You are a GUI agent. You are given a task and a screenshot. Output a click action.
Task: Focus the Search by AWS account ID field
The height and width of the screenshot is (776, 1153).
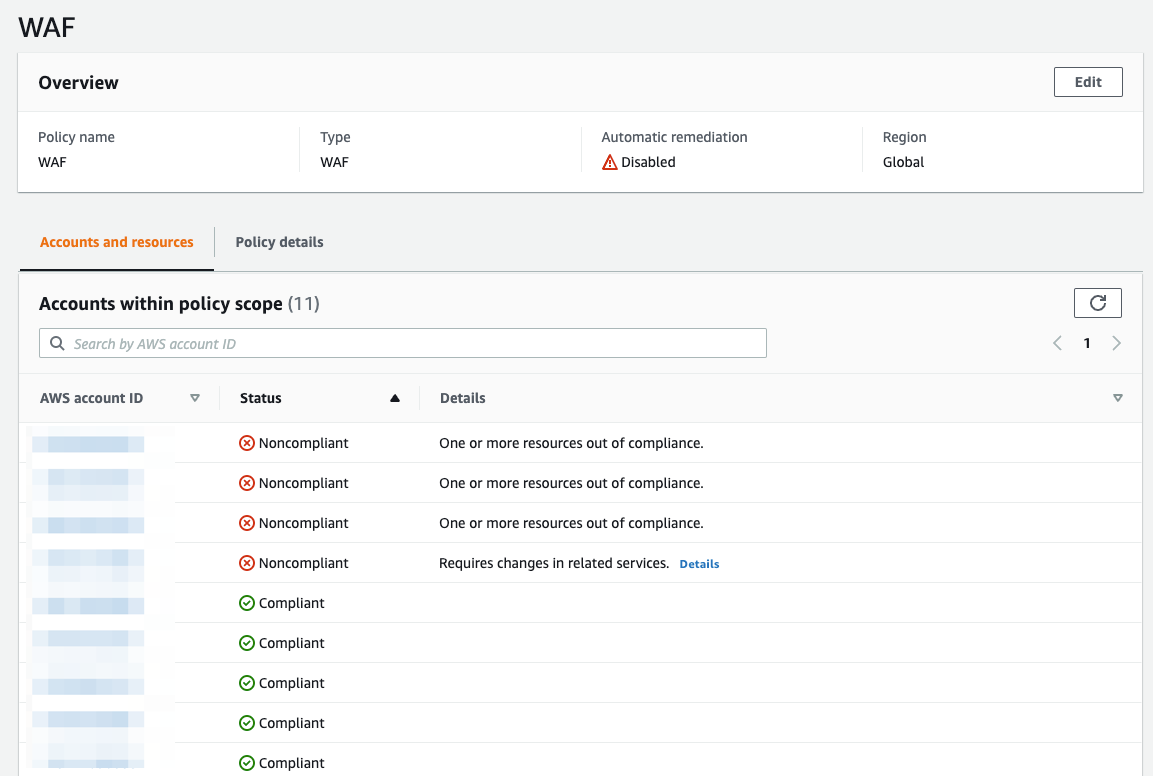(x=402, y=343)
